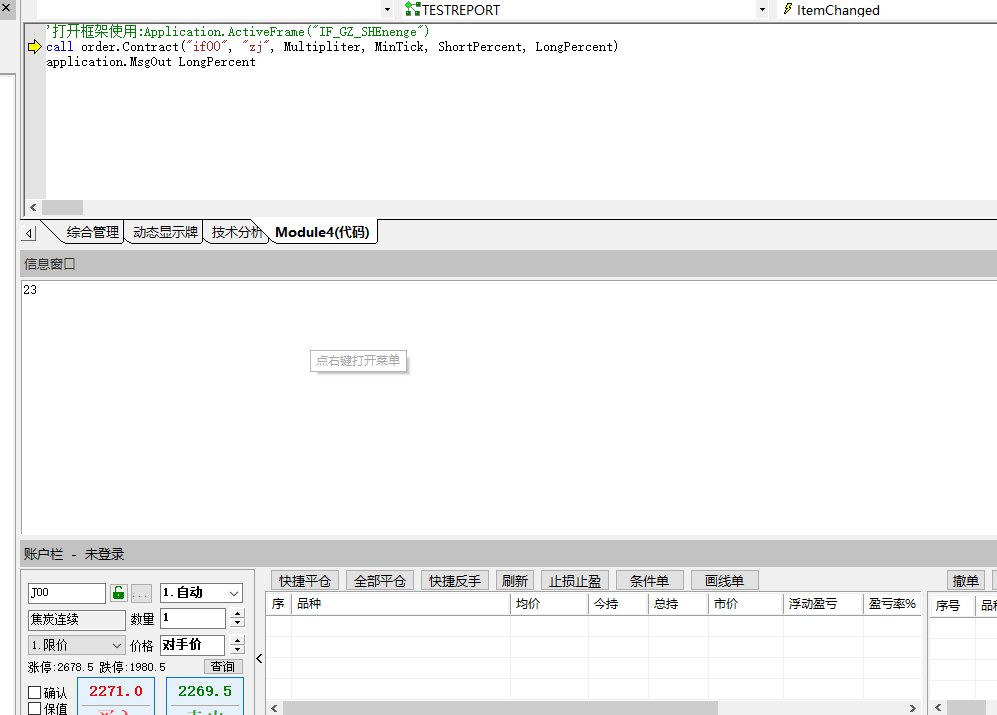The height and width of the screenshot is (715, 997).
Task: Enable the 确认 checkbox
Action: click(35, 692)
